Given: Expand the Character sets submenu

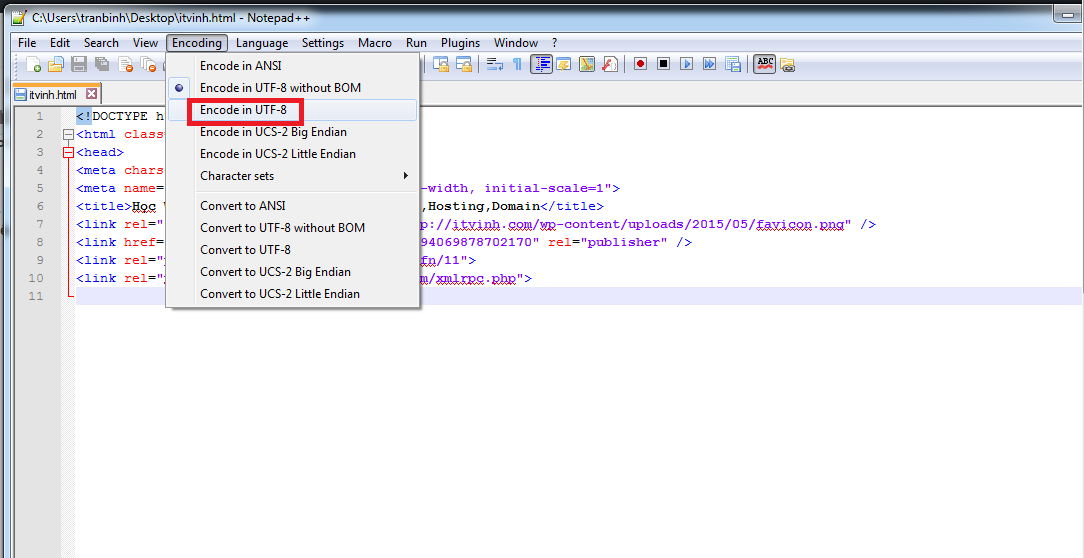Looking at the screenshot, I should pos(292,176).
